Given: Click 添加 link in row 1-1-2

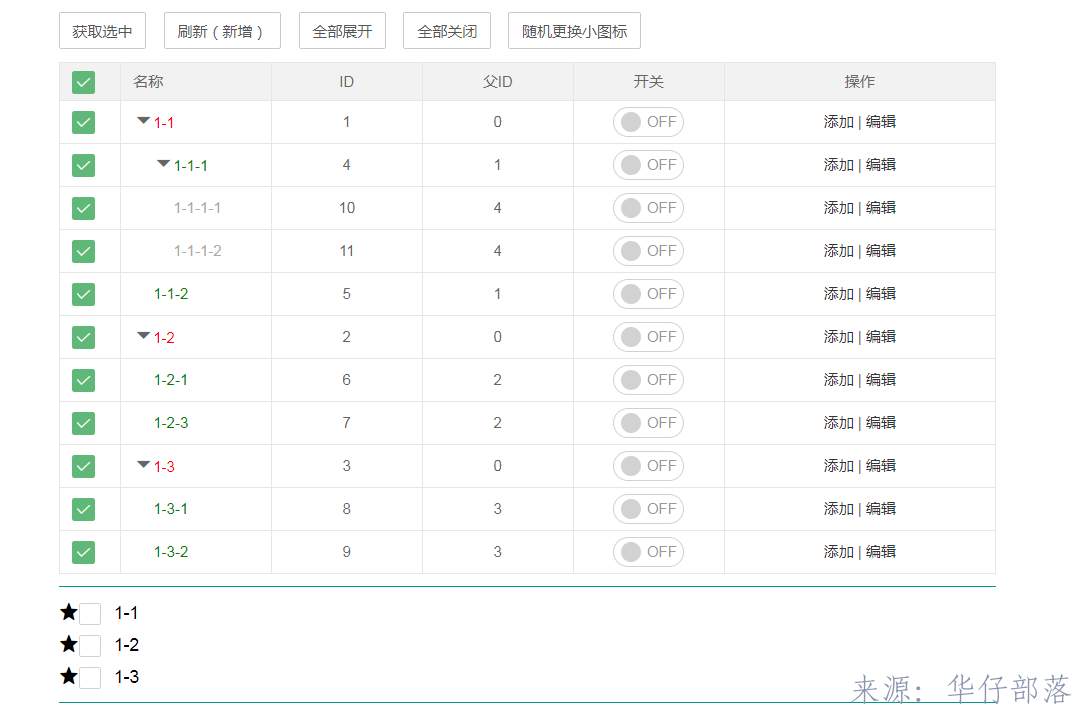Looking at the screenshot, I should [x=838, y=294].
